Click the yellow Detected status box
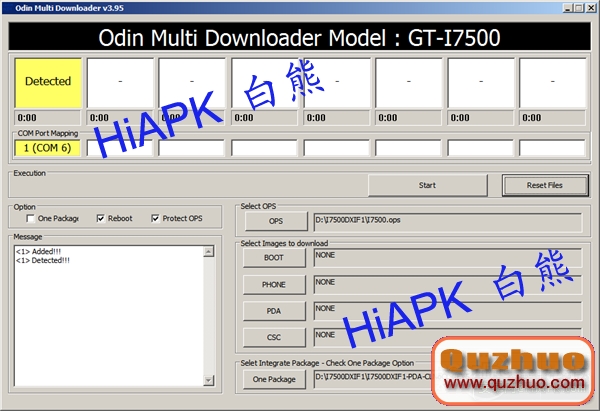The image size is (600, 411). [x=48, y=83]
